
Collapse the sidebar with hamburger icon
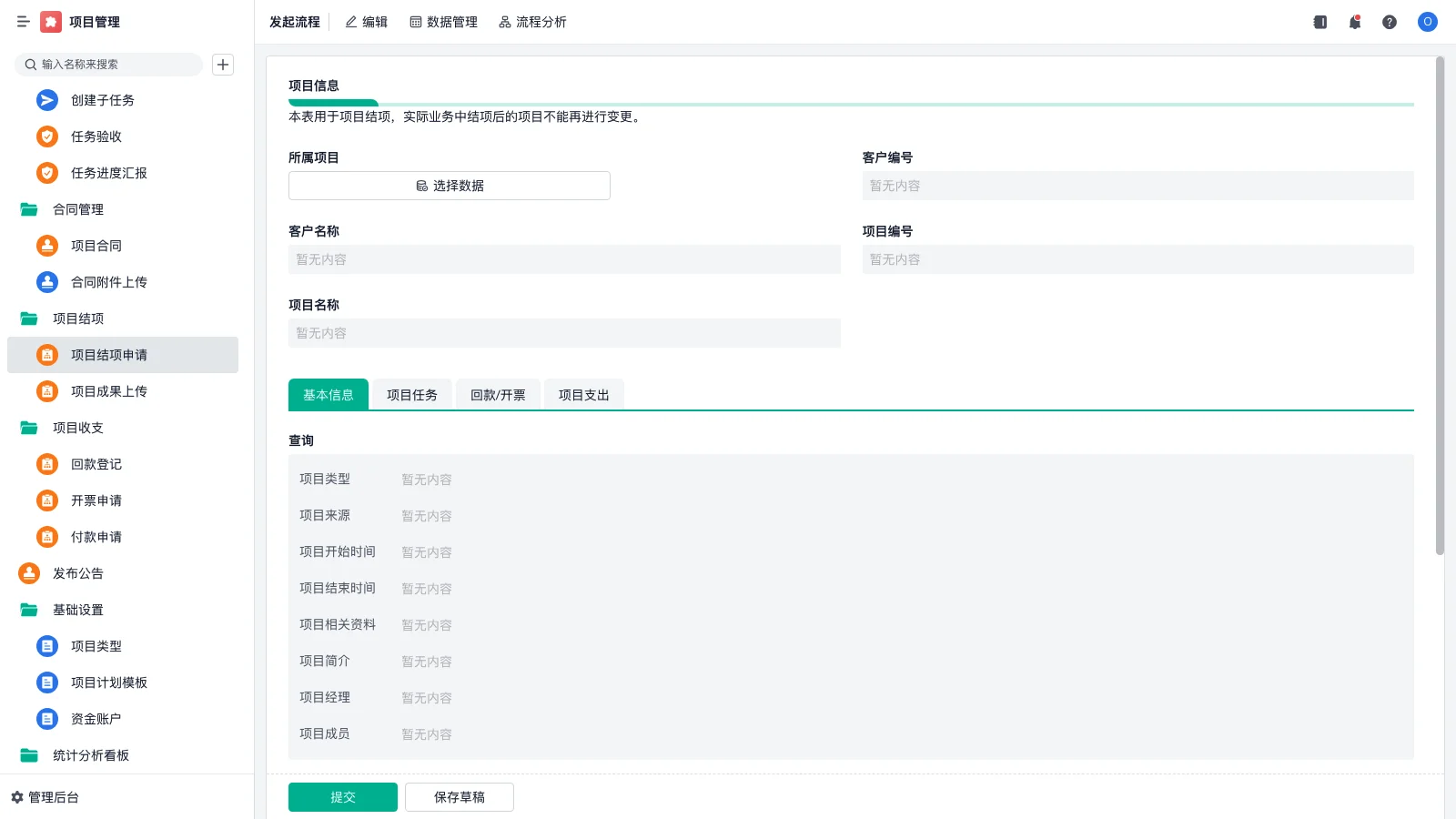click(x=24, y=22)
